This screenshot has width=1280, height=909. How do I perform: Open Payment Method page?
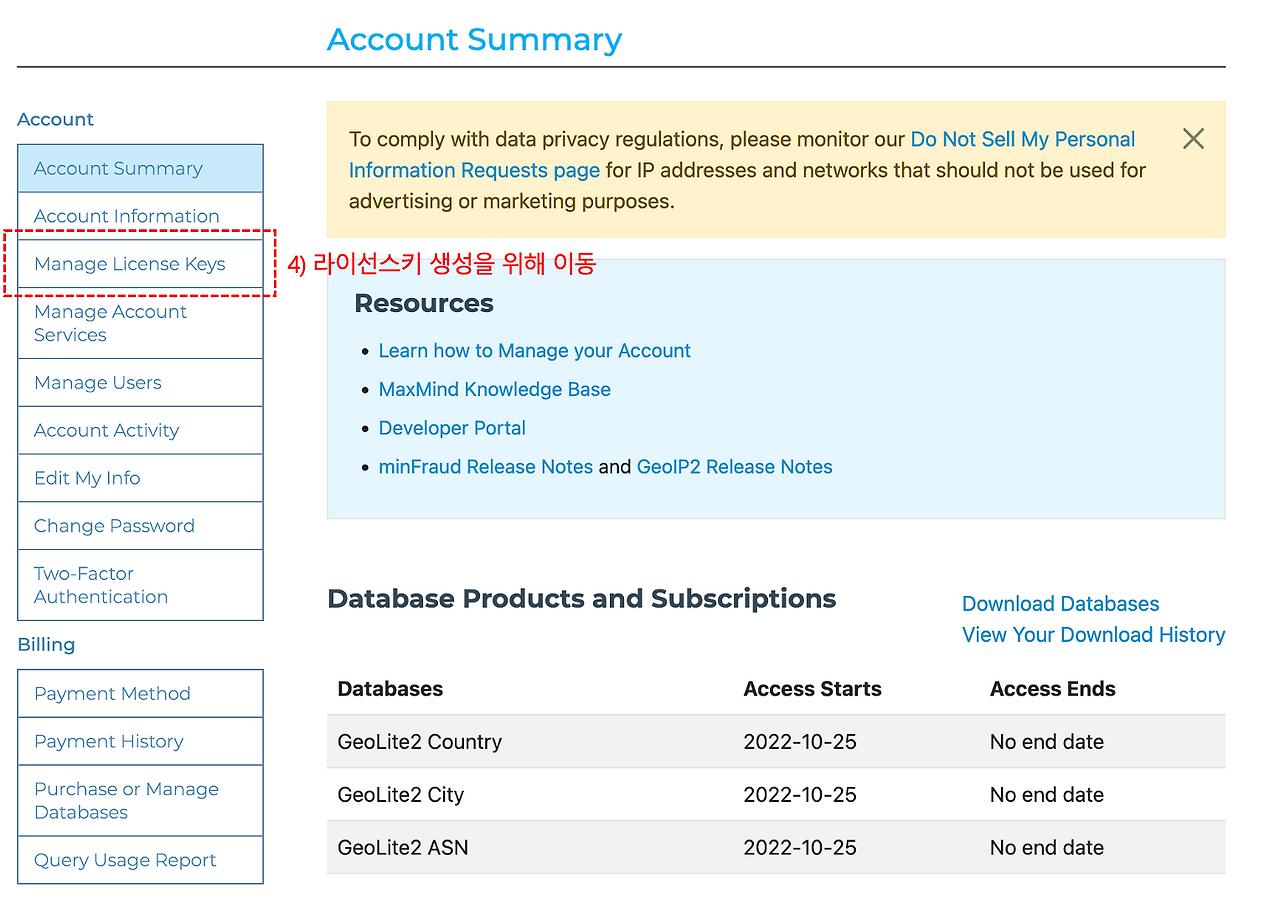coord(112,694)
